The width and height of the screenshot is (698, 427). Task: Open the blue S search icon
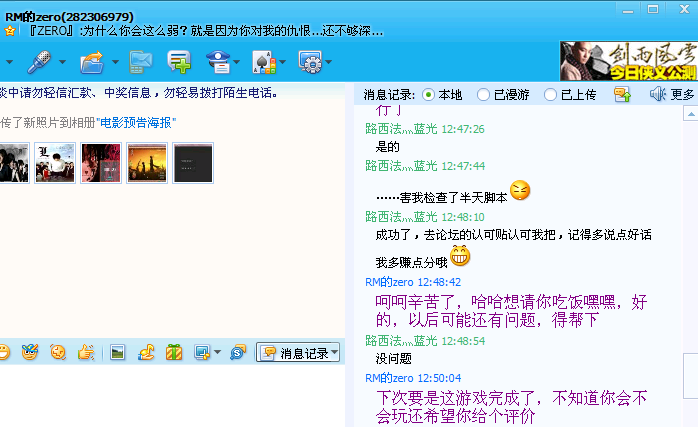coord(238,352)
